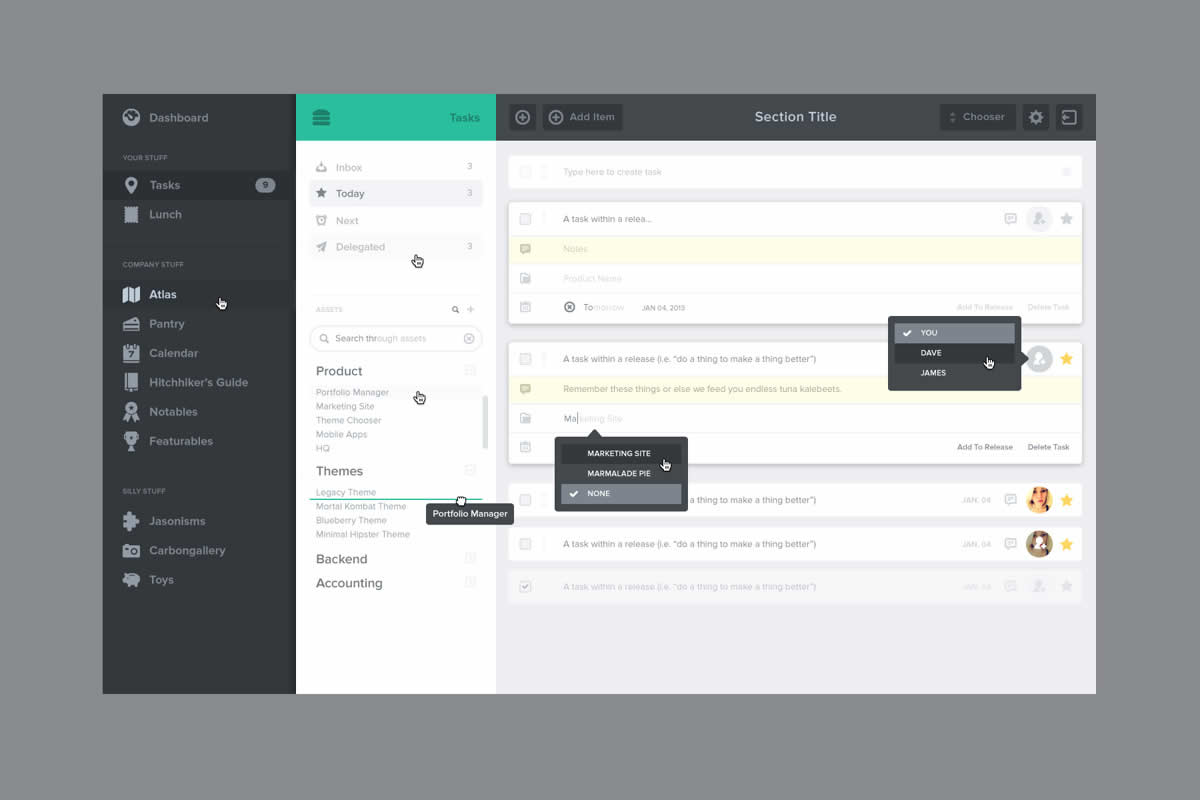
Task: Click the plus circle icon left of Add Item
Action: [x=522, y=117]
